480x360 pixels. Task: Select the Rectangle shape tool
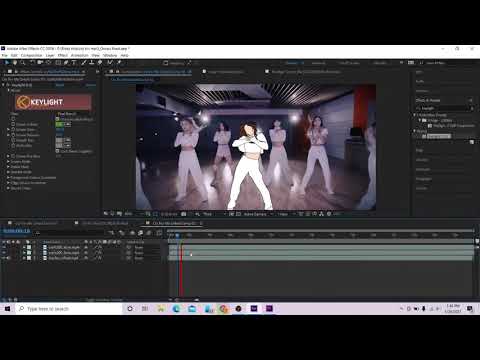[58, 62]
